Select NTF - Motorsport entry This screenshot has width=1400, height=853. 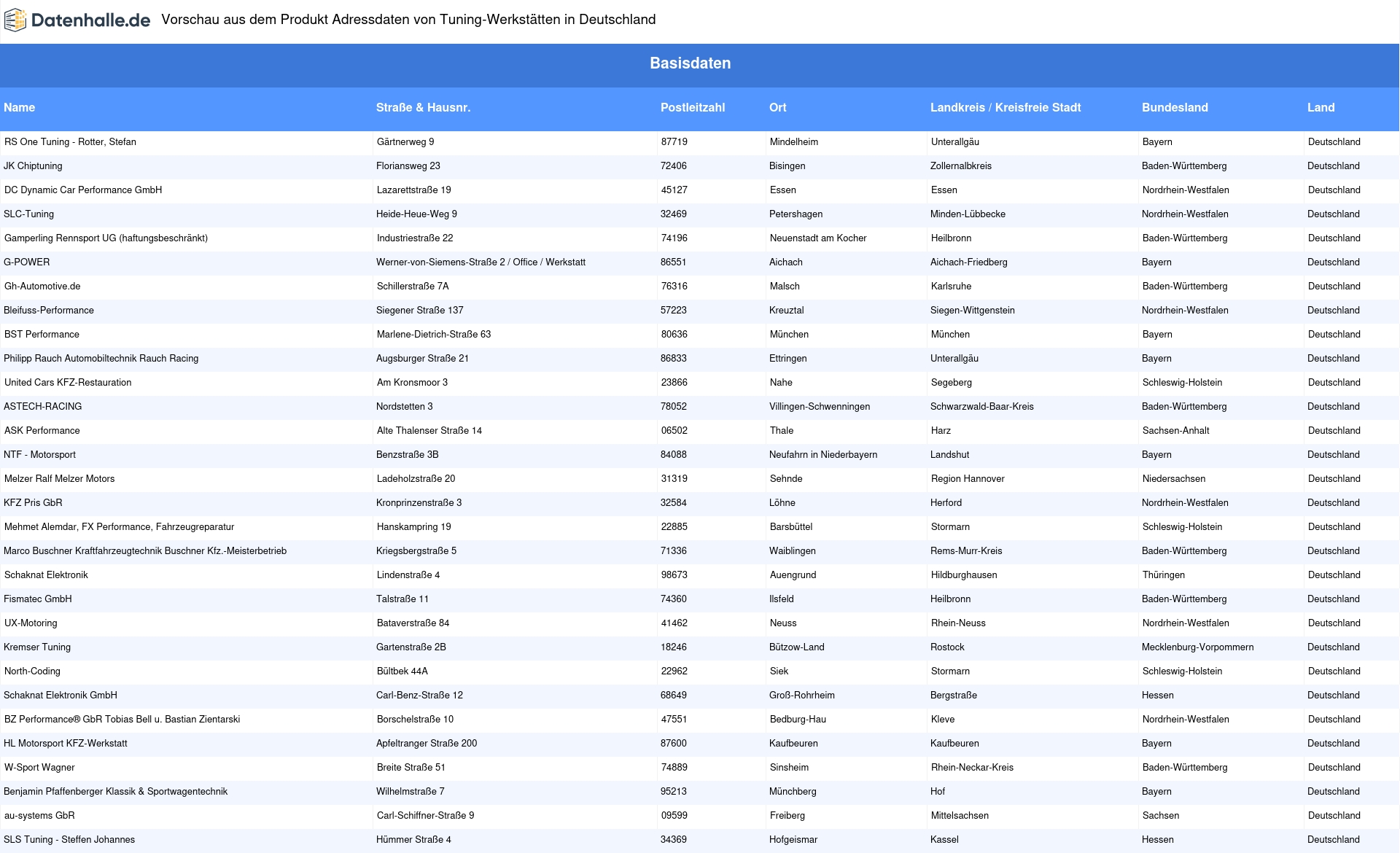tap(39, 455)
